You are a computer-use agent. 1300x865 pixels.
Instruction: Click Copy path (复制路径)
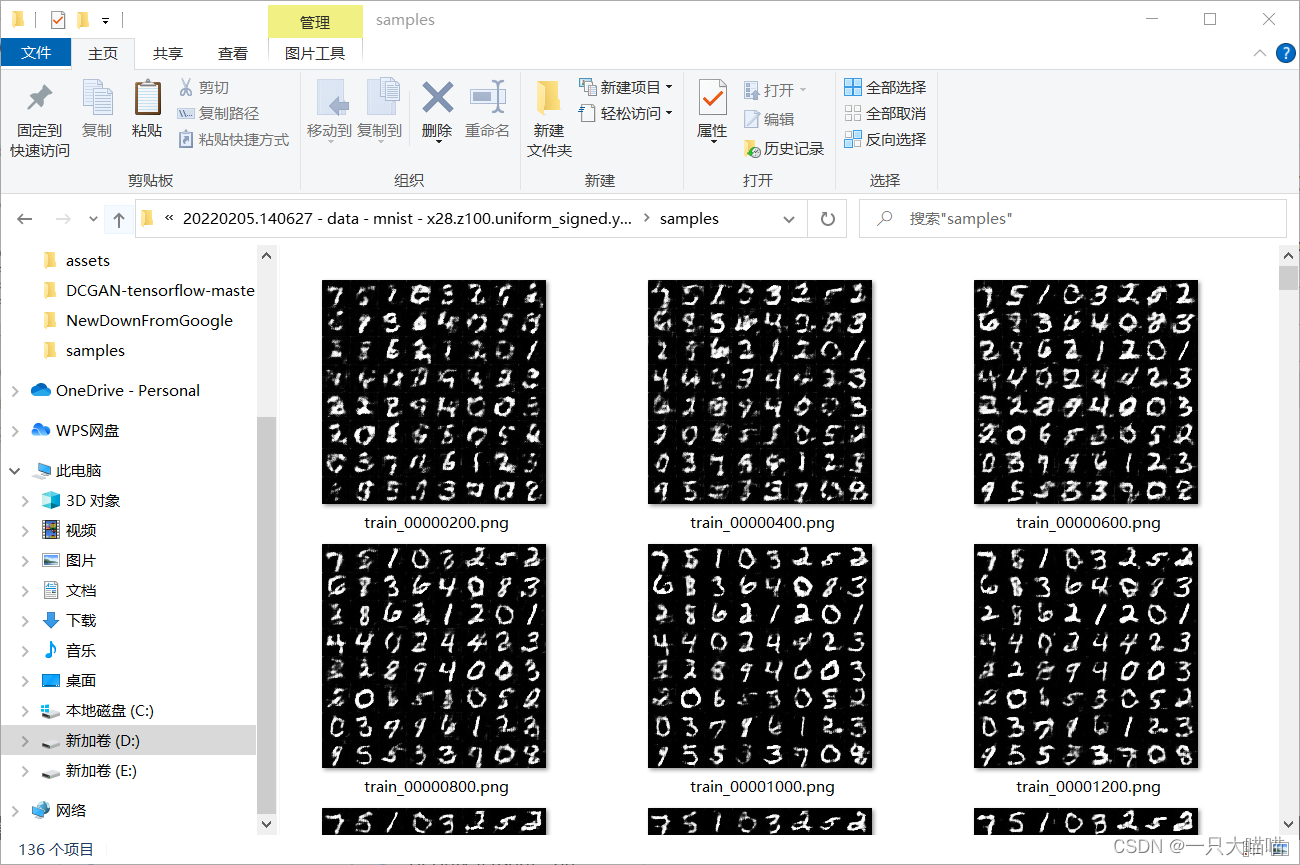(x=218, y=114)
